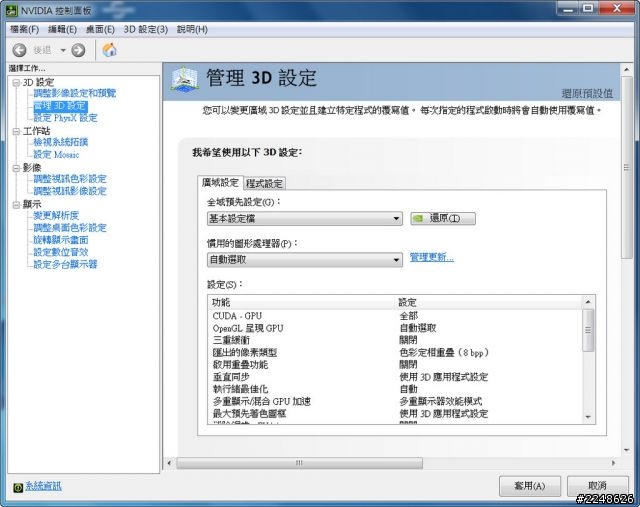
Task: Select 管理 3D 設定 in the tree
Action: tap(60, 106)
